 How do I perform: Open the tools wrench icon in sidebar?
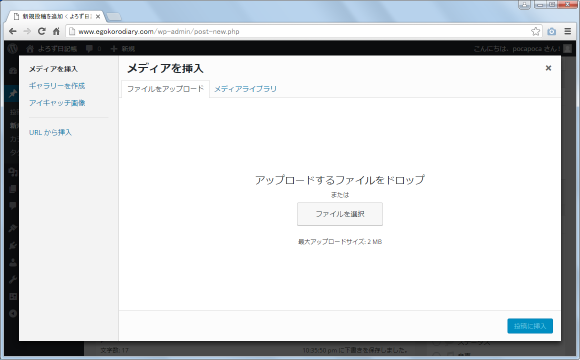[x=13, y=279]
